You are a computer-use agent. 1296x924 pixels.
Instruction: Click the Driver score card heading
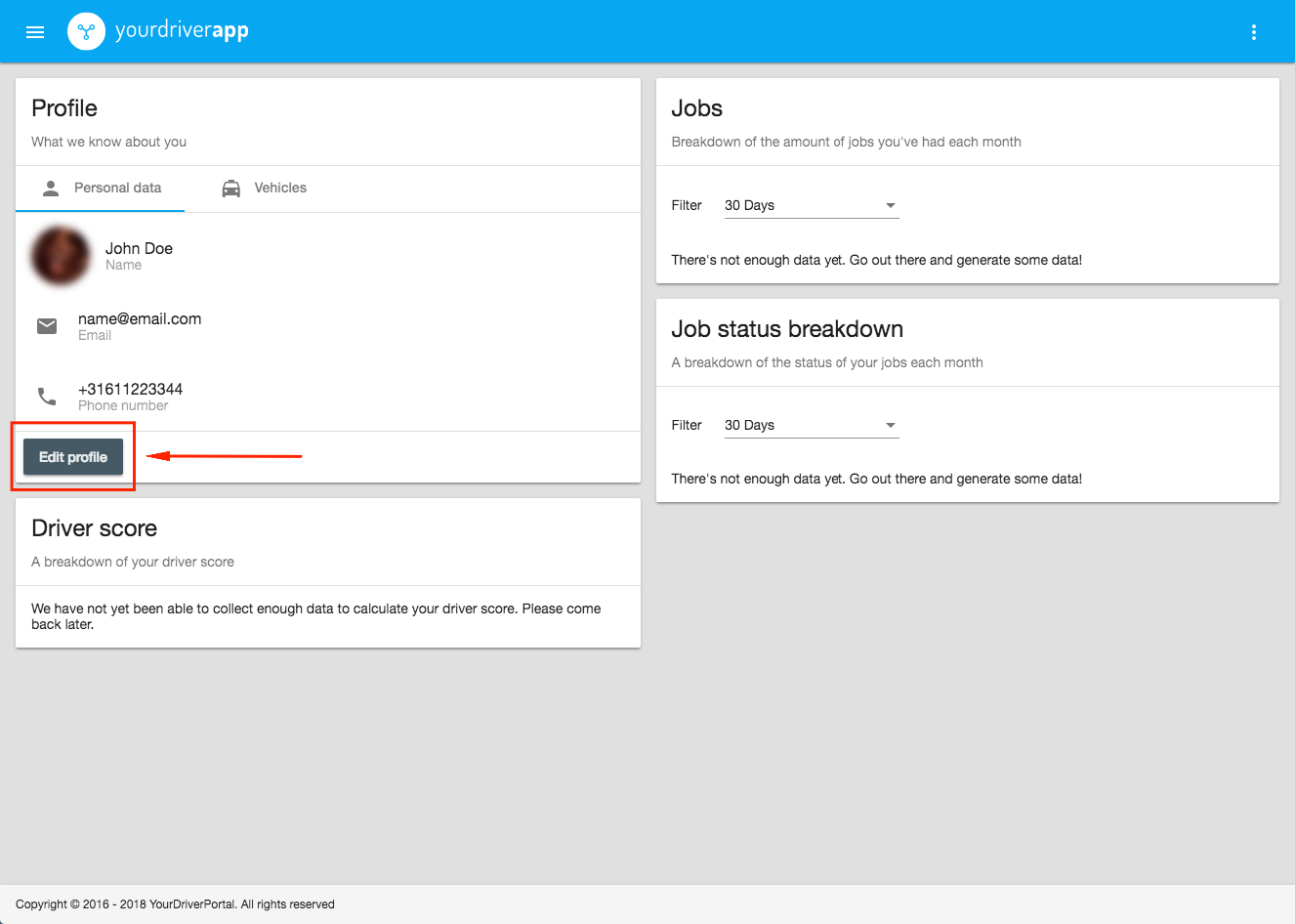pyautogui.click(x=94, y=527)
